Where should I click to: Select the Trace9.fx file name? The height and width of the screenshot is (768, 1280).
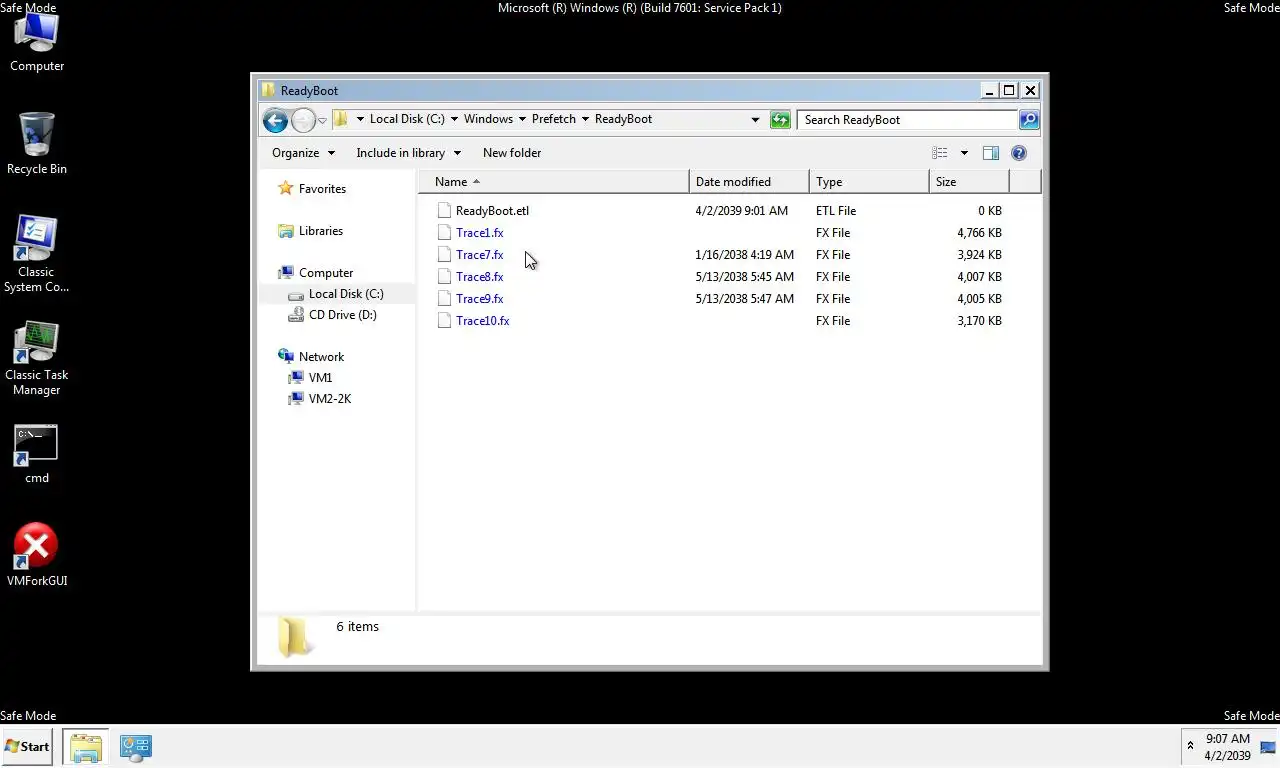click(x=480, y=299)
